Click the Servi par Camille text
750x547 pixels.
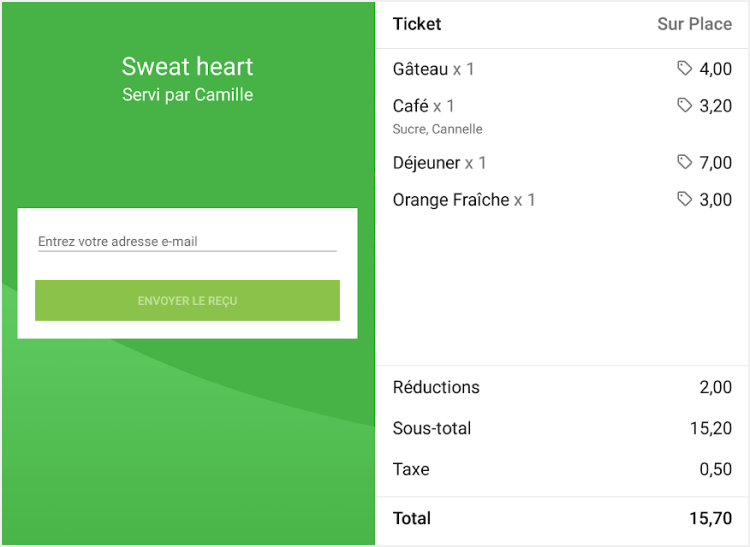pos(187,95)
